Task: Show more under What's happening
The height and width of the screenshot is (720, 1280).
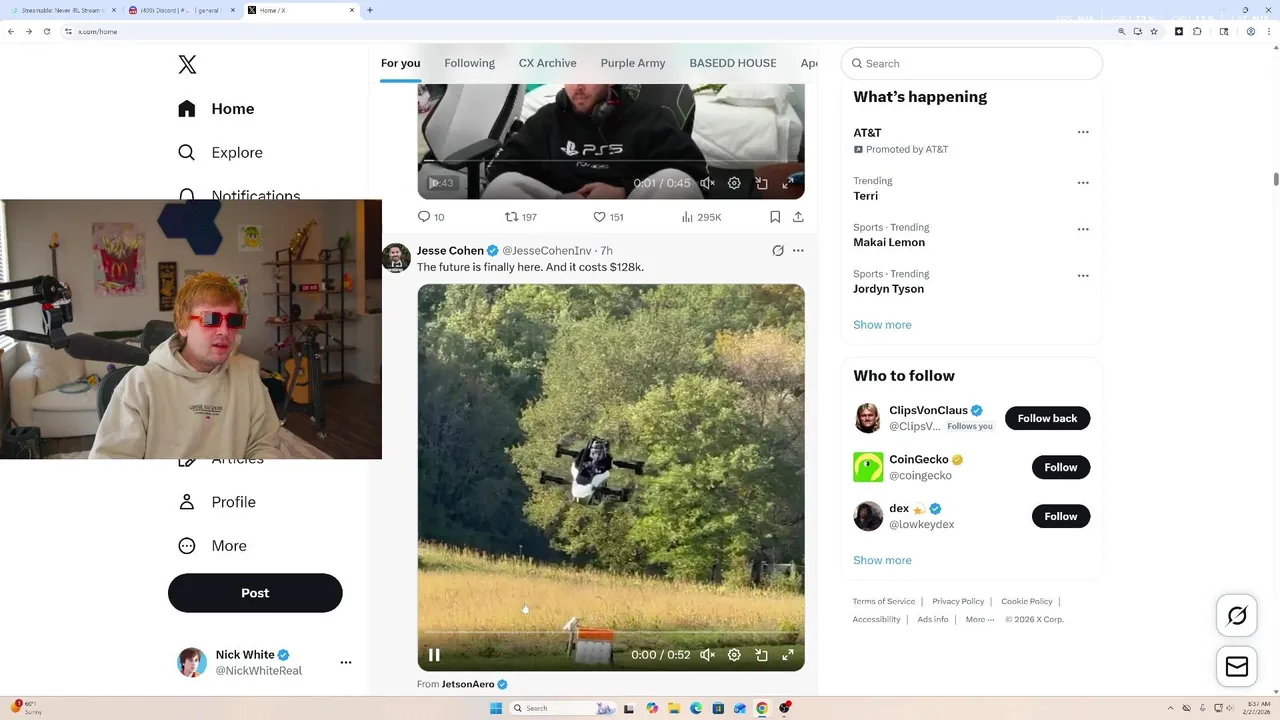Action: [x=882, y=325]
